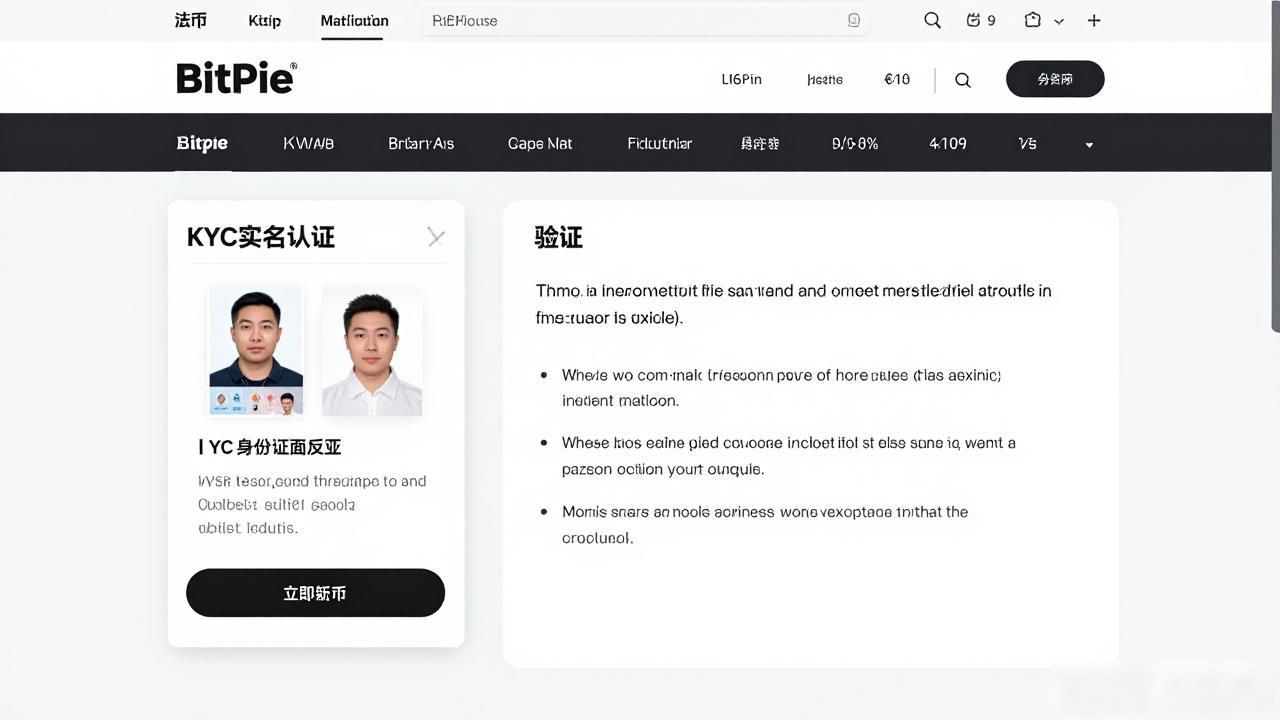The image size is (1280, 720).
Task: Click the BitPie logo
Action: [x=236, y=78]
